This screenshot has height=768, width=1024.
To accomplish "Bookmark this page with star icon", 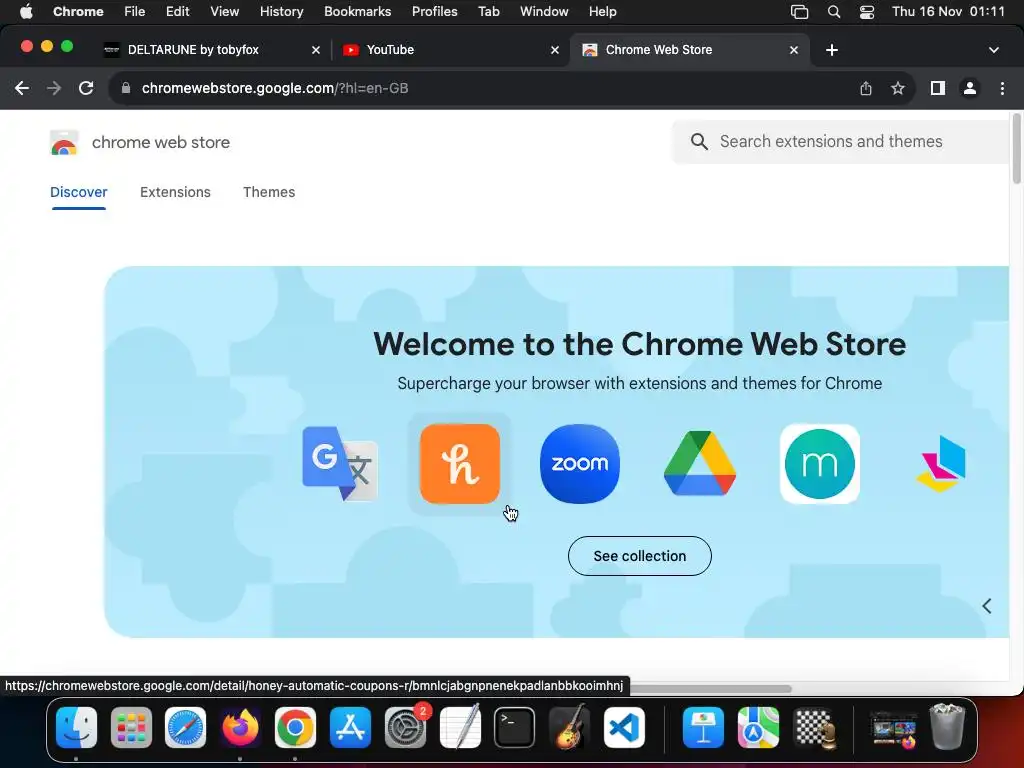I will point(898,88).
